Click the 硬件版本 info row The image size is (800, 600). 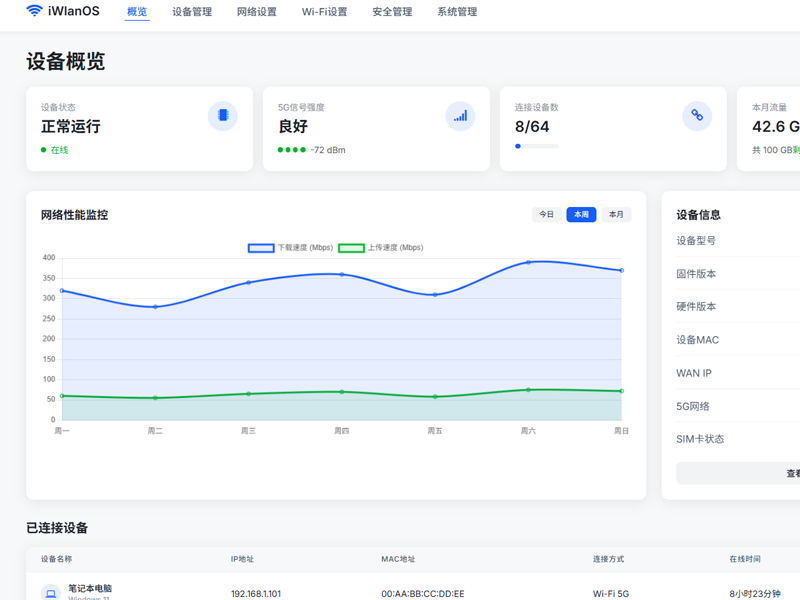tap(738, 307)
